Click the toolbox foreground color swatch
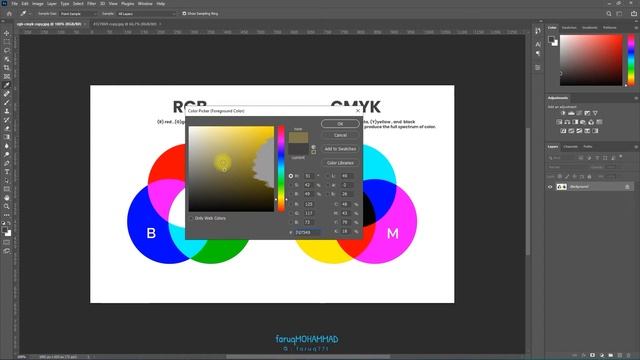This screenshot has width=640, height=360. [x=5, y=230]
